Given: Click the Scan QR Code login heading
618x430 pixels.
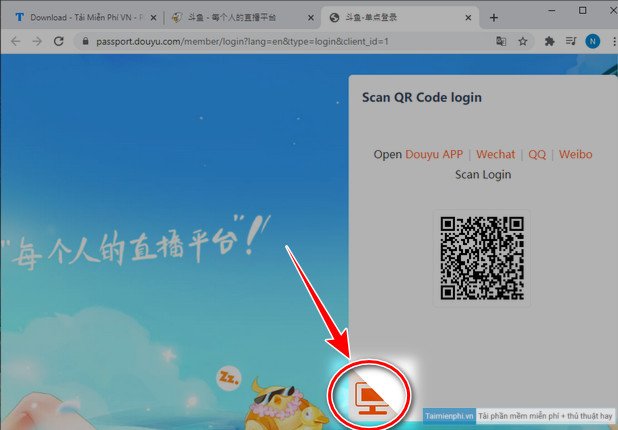Looking at the screenshot, I should [422, 97].
